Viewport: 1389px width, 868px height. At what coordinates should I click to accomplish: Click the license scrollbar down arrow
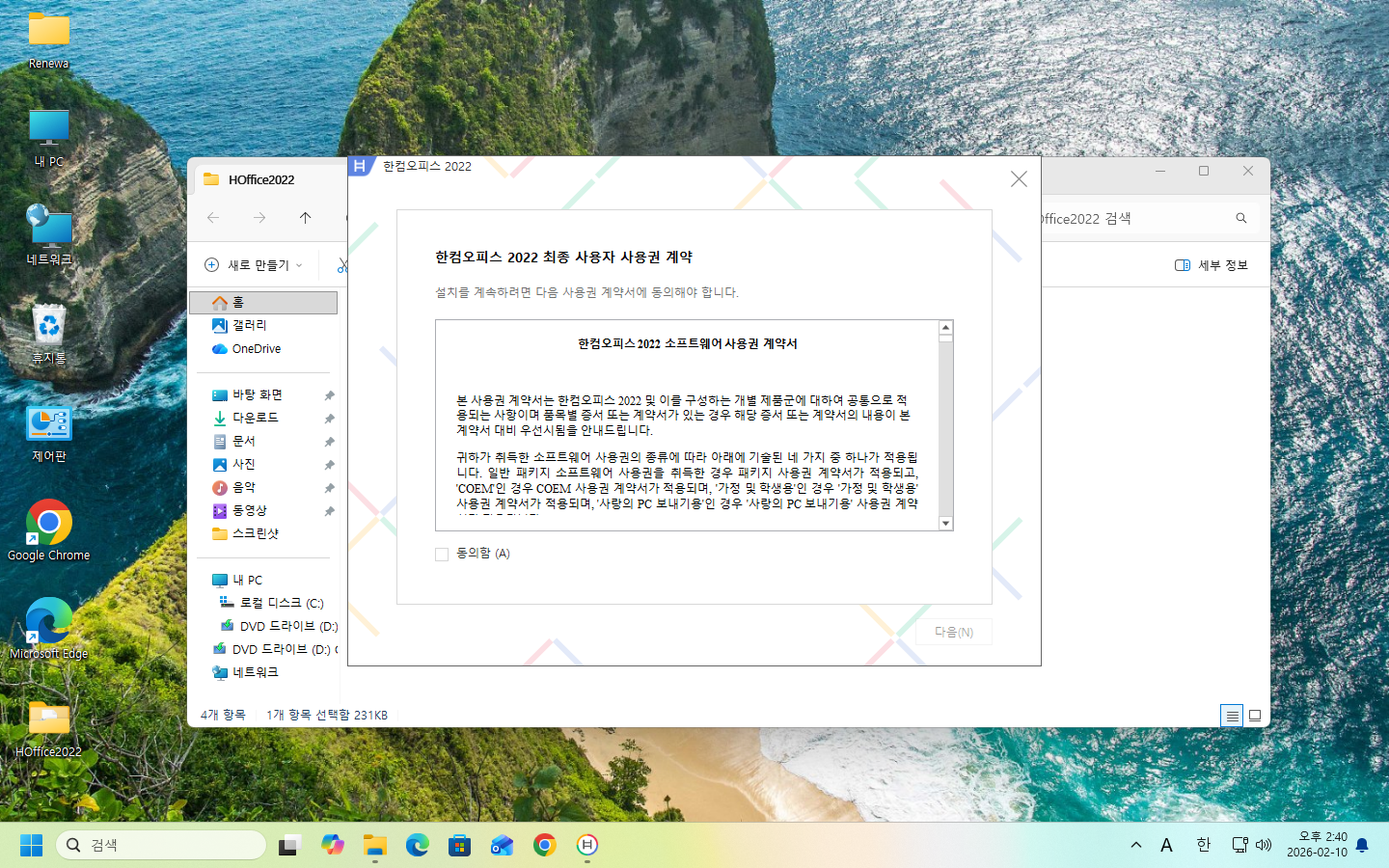(945, 523)
